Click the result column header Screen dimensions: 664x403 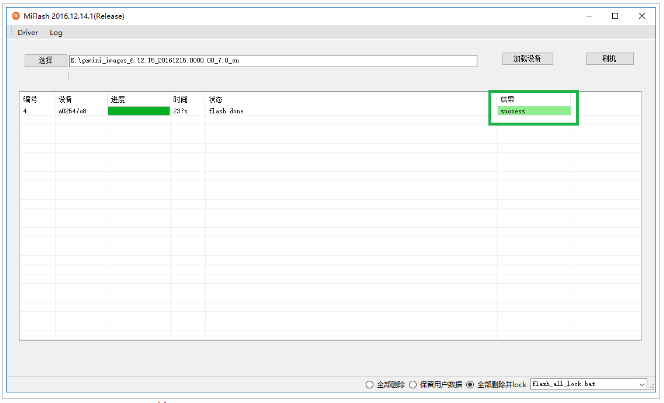534,99
